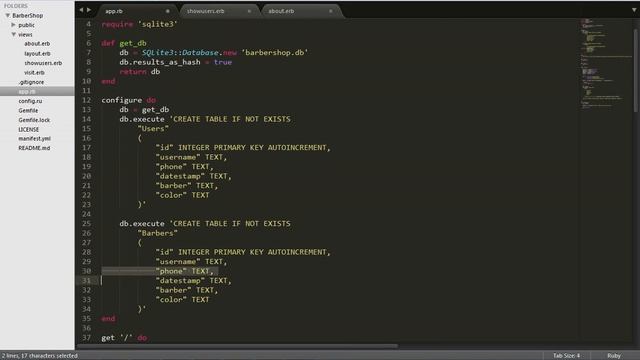The height and width of the screenshot is (360, 640).
Task: Click on 'barbershop.db' string
Action: click(275, 53)
